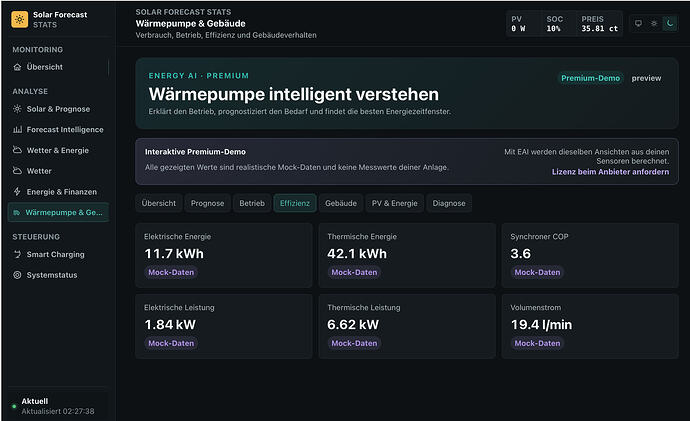The image size is (690, 421).
Task: Click Mock-Daten badge under Volumenstrom
Action: point(537,343)
